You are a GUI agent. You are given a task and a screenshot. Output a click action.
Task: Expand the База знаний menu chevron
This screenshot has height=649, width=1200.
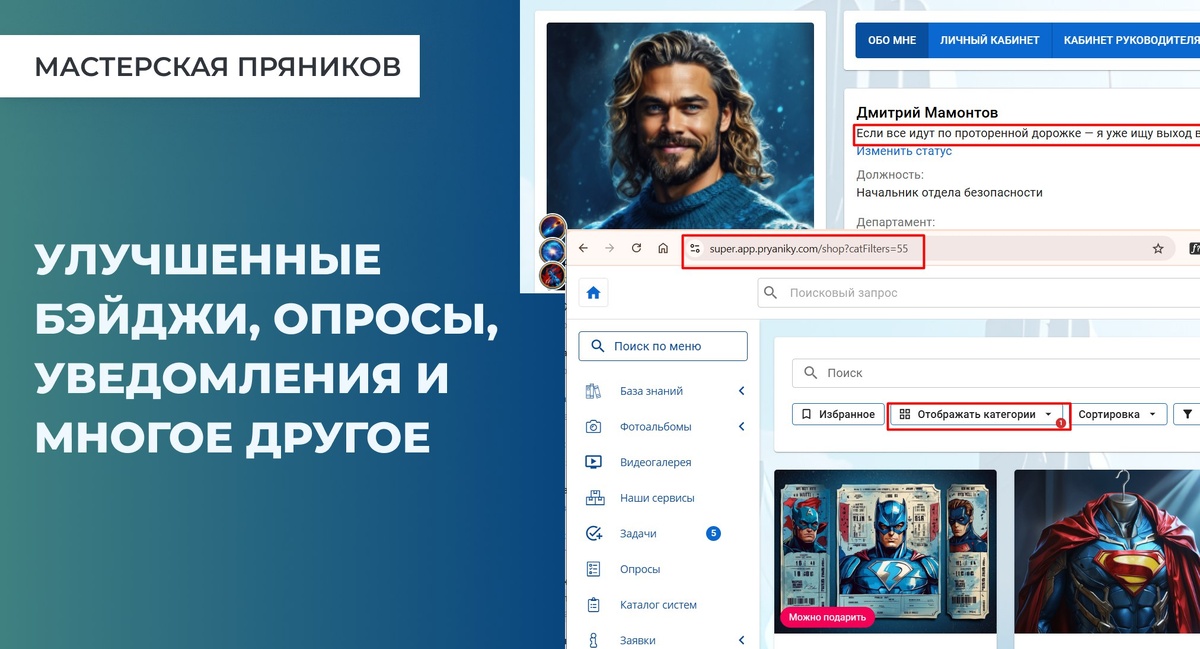coord(742,391)
